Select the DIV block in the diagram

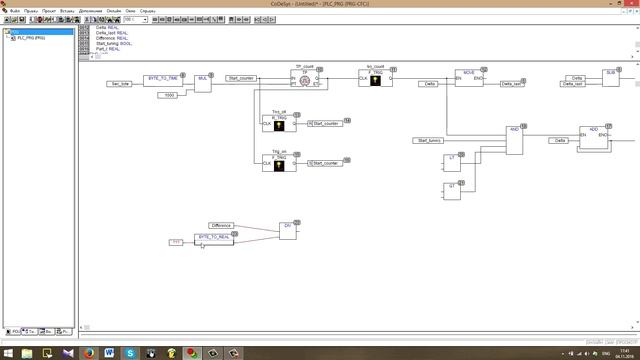click(288, 231)
